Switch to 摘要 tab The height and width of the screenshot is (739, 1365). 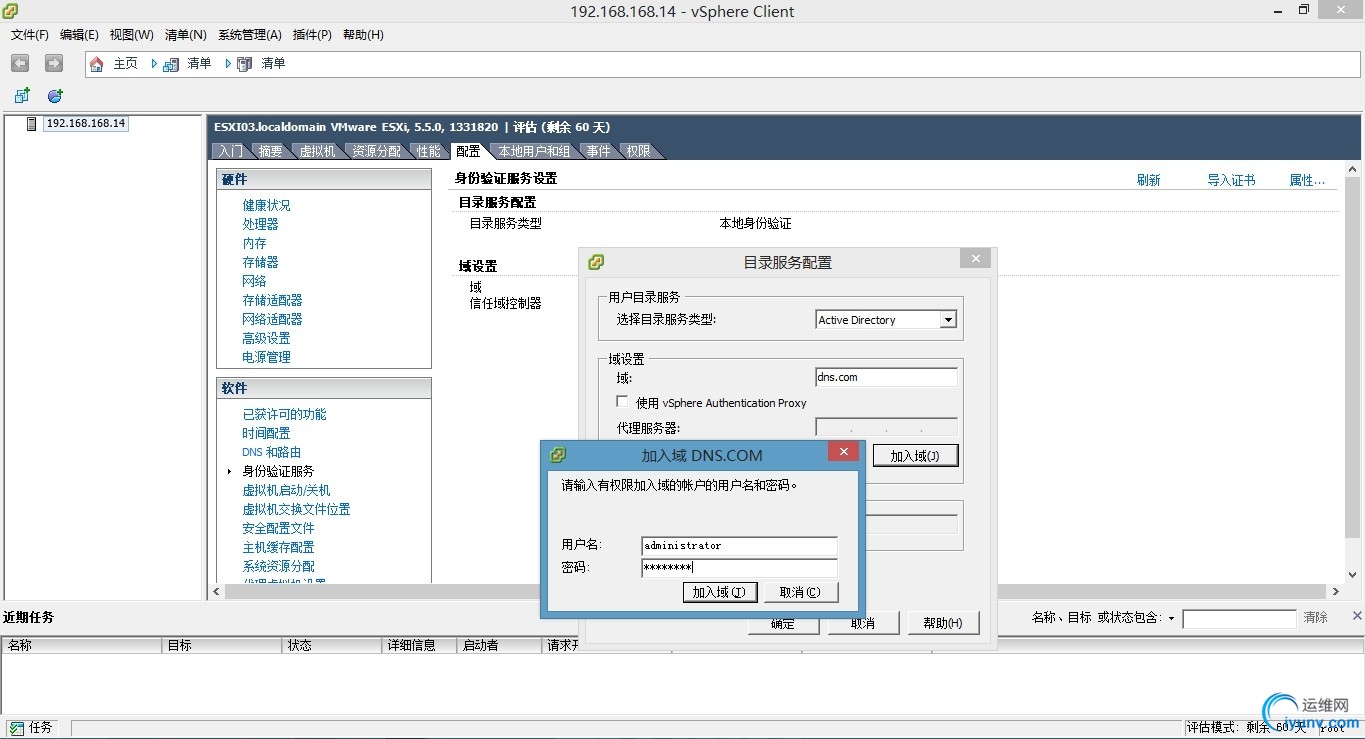coord(270,151)
